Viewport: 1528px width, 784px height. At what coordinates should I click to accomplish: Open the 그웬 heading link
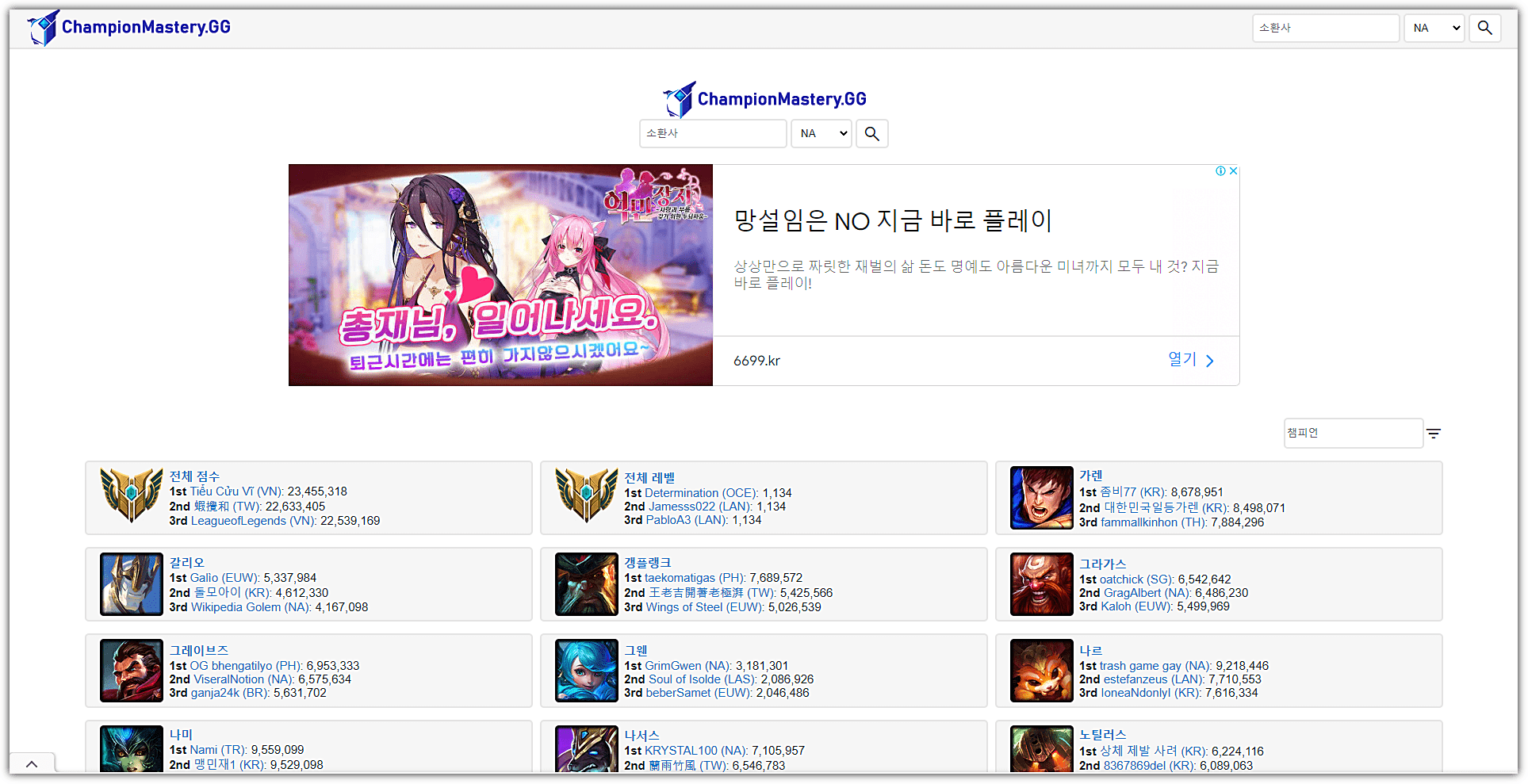point(636,651)
